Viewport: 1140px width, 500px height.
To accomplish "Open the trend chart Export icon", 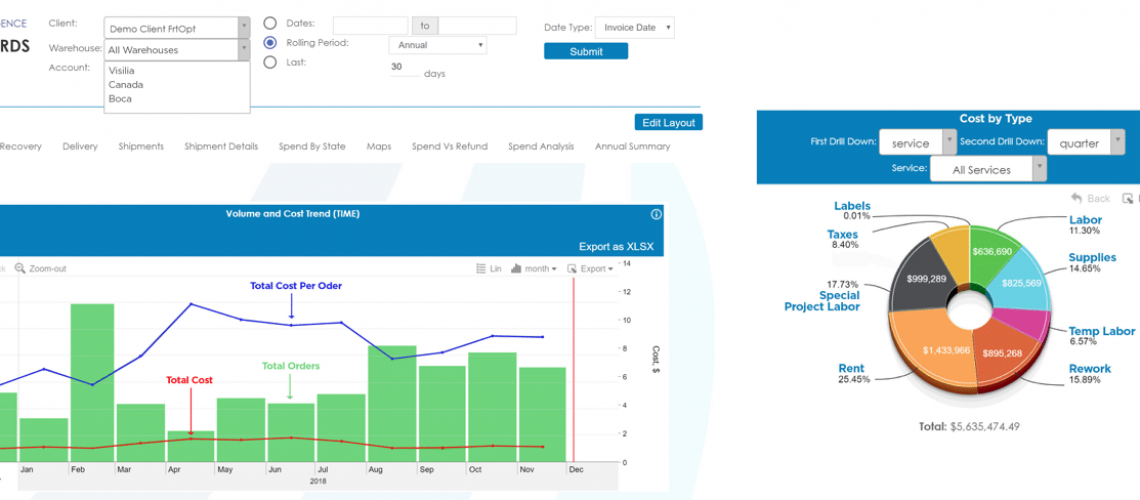I will (x=572, y=269).
